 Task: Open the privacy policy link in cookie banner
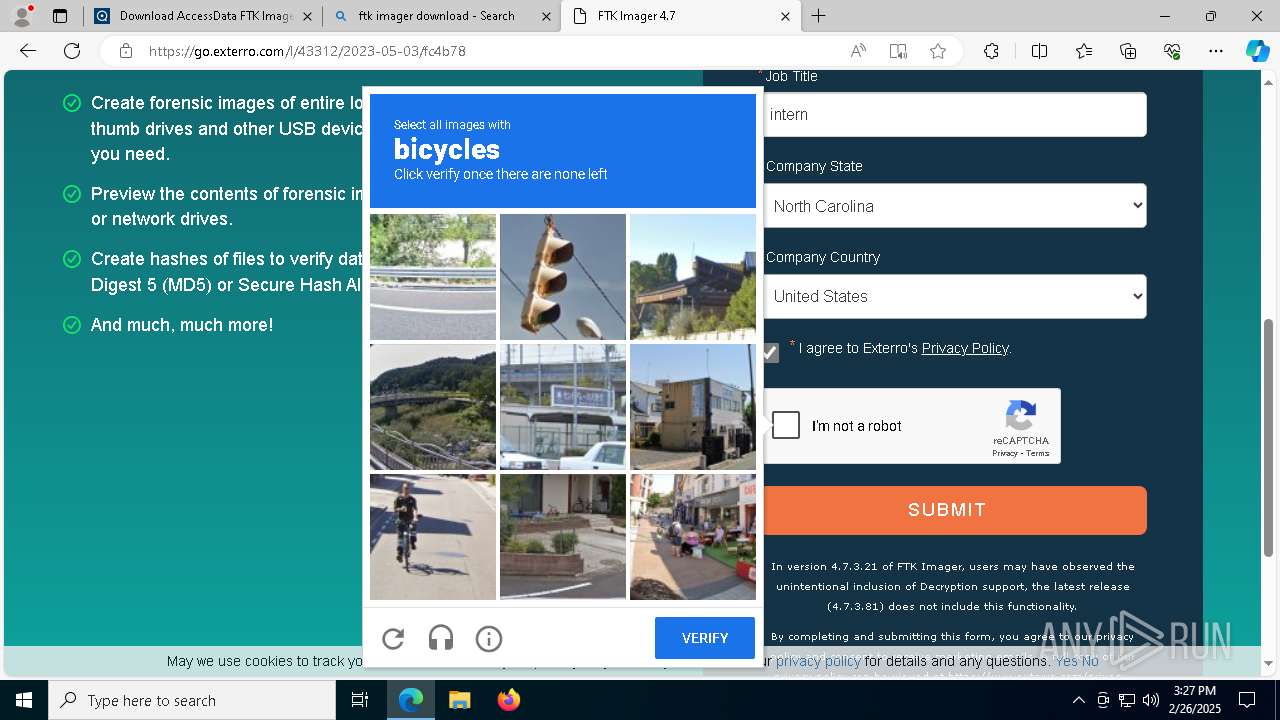pyautogui.click(x=818, y=661)
